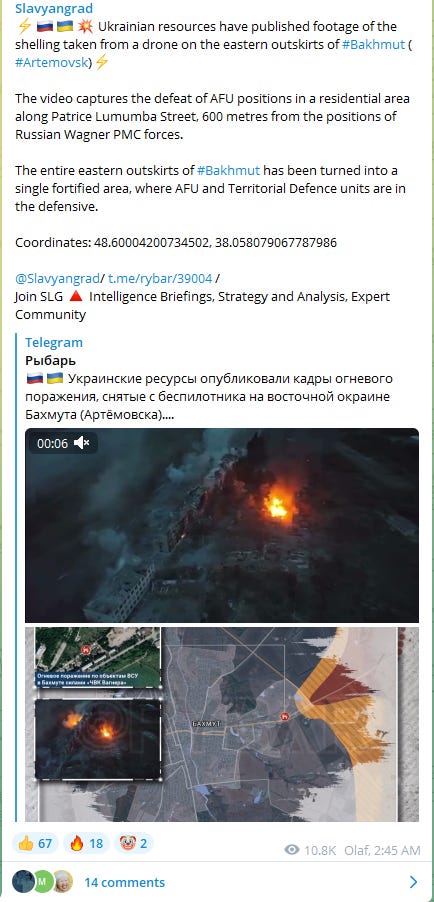
Task: Add a fire reaction (18)
Action: pyautogui.click(x=86, y=844)
